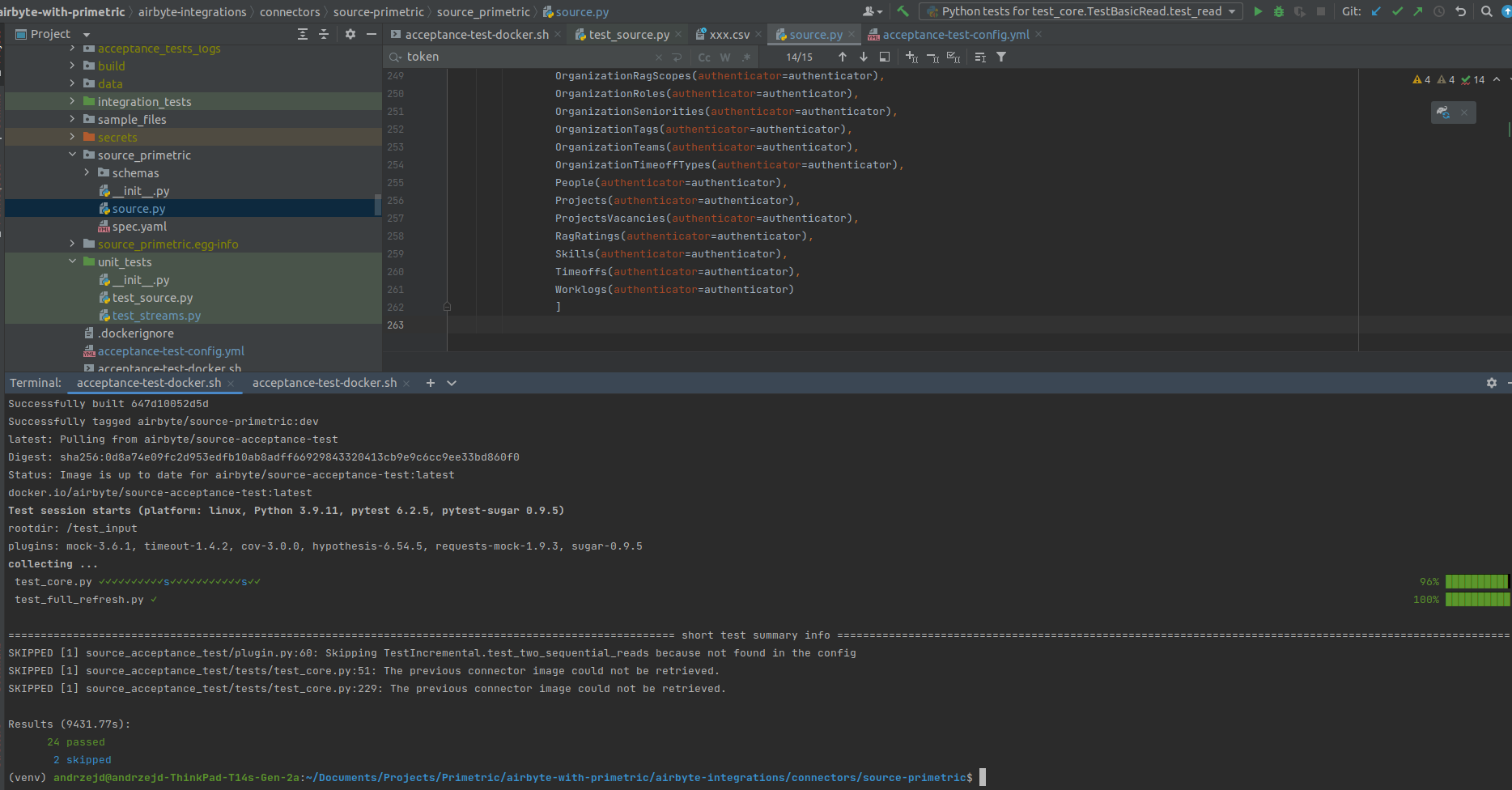Click the reader mode icon in editor
The image size is (1512, 790).
tap(1443, 113)
